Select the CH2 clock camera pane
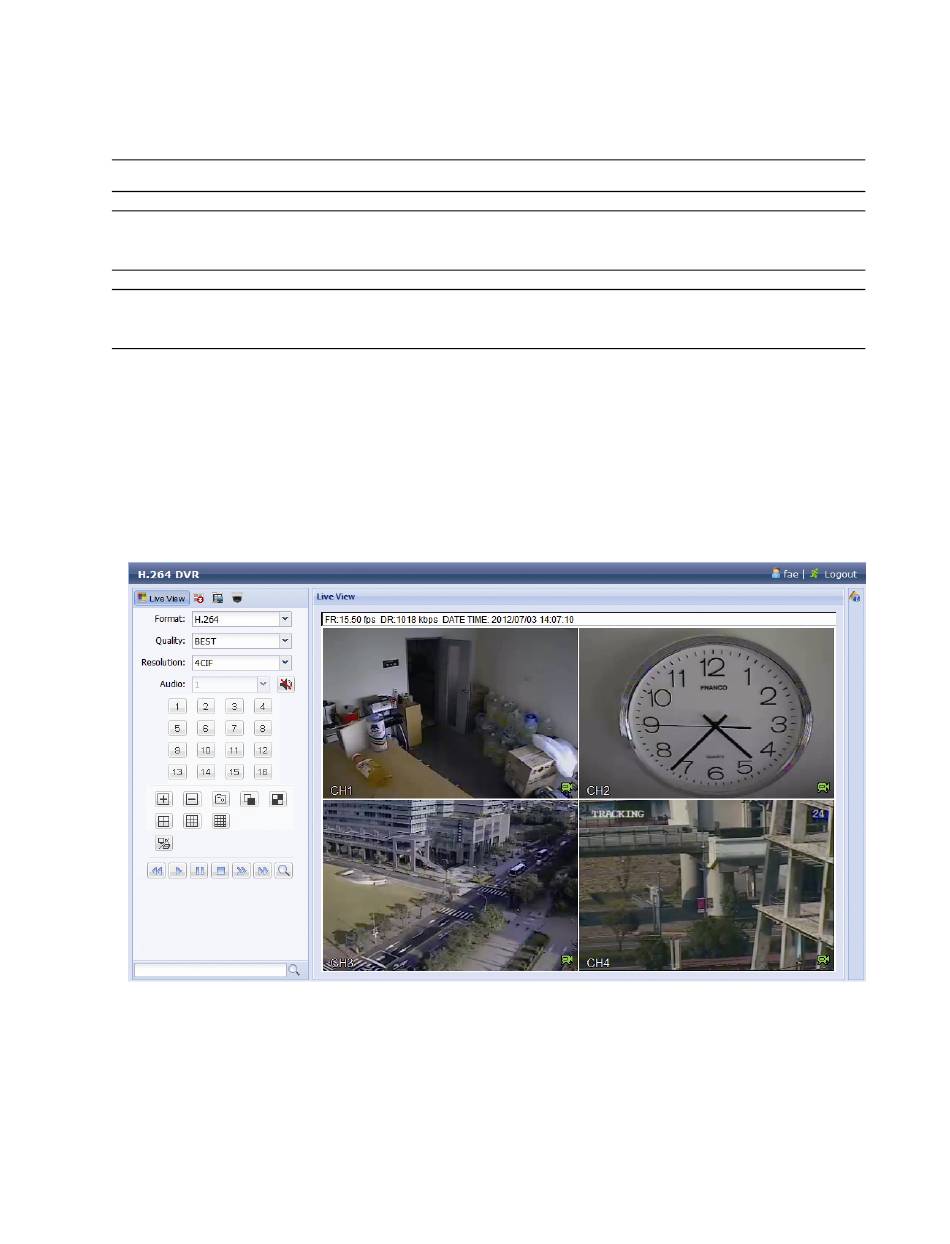This screenshot has height=1244, width=950. coord(707,713)
